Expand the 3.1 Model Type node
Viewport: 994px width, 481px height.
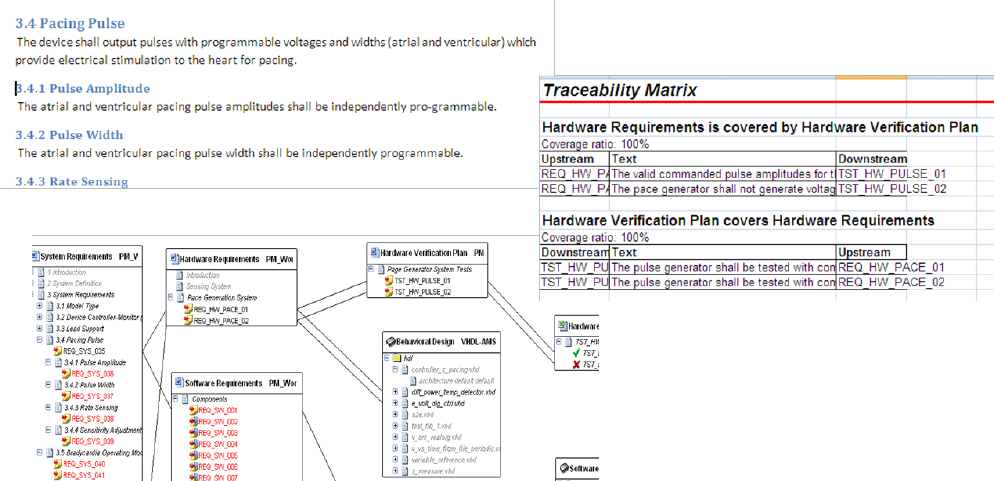pos(39,305)
